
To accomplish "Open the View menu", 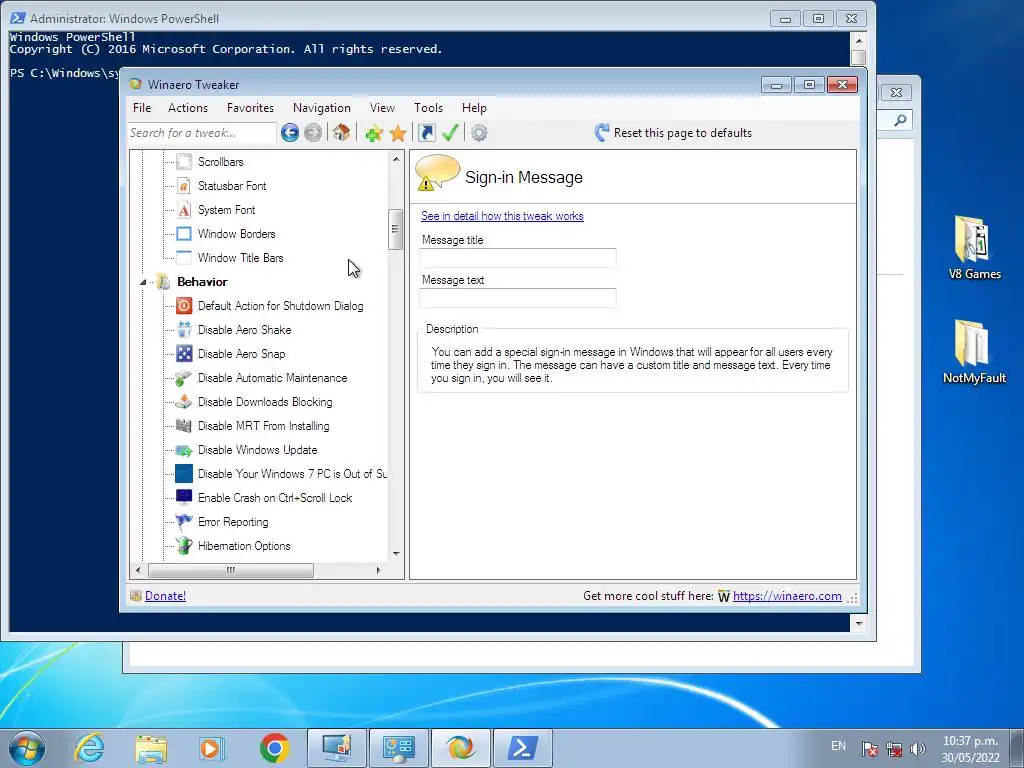I will point(382,108).
